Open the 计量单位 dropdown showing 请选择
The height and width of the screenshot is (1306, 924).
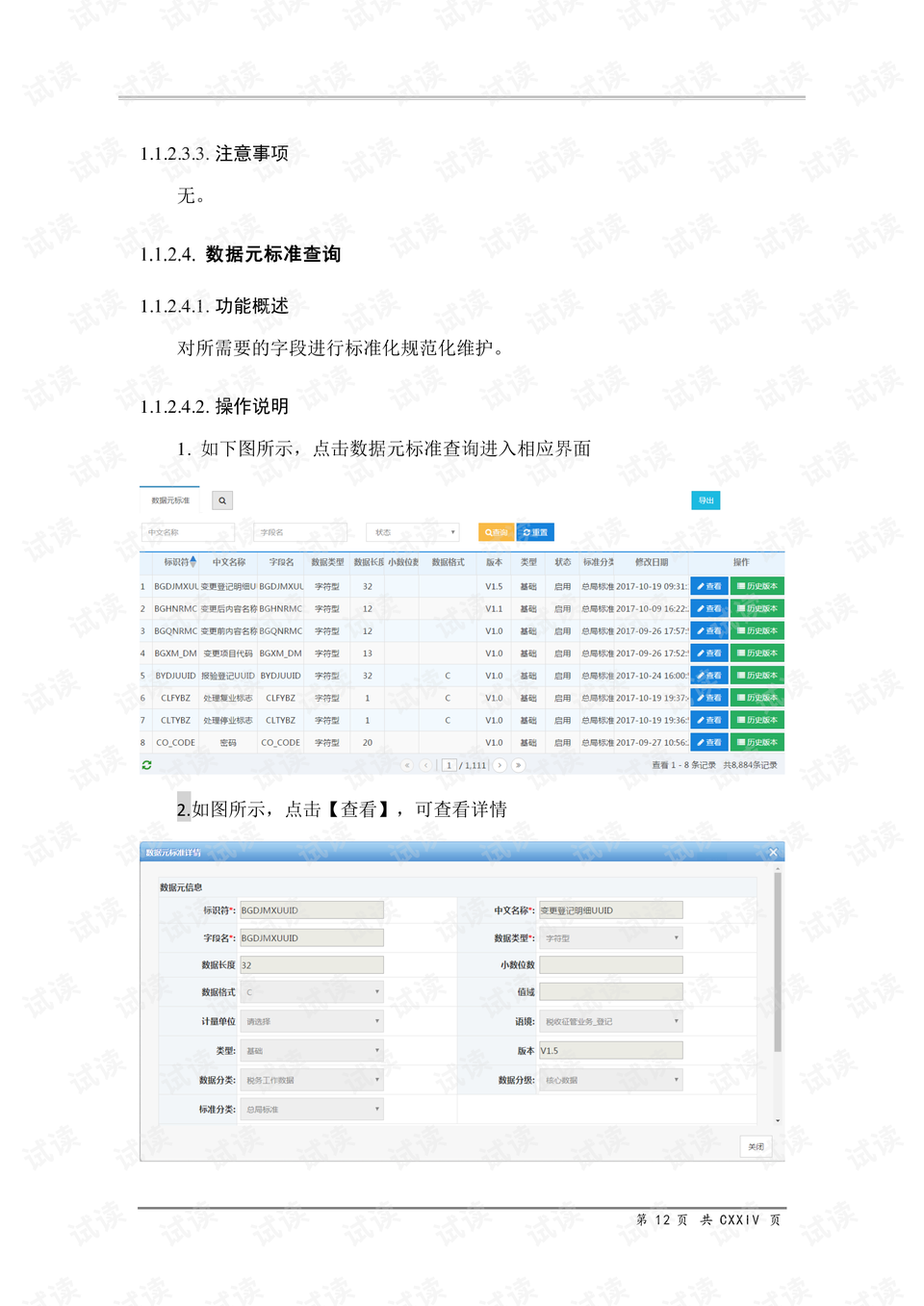311,1021
